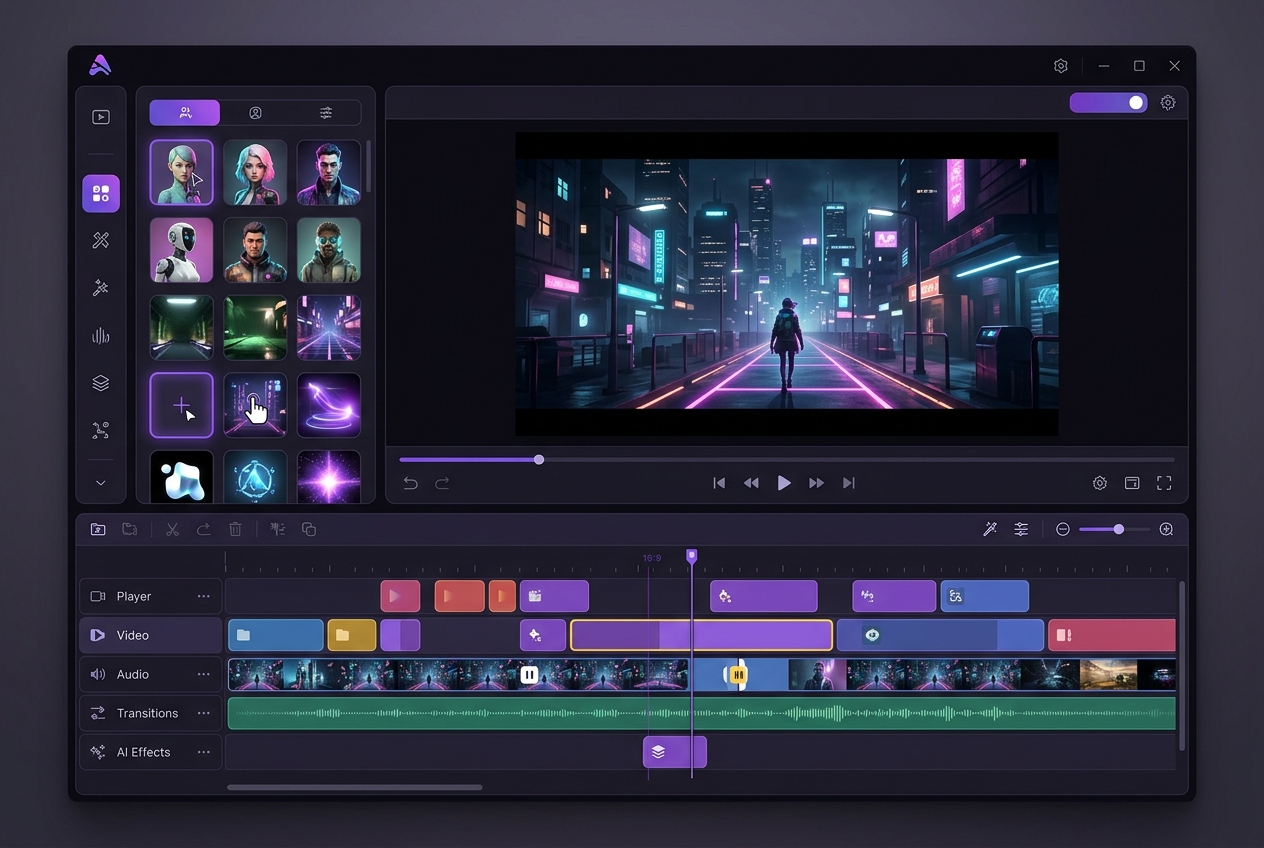Switch to the single avatar profile tab
Screen dimensions: 1264x848
click(x=255, y=113)
